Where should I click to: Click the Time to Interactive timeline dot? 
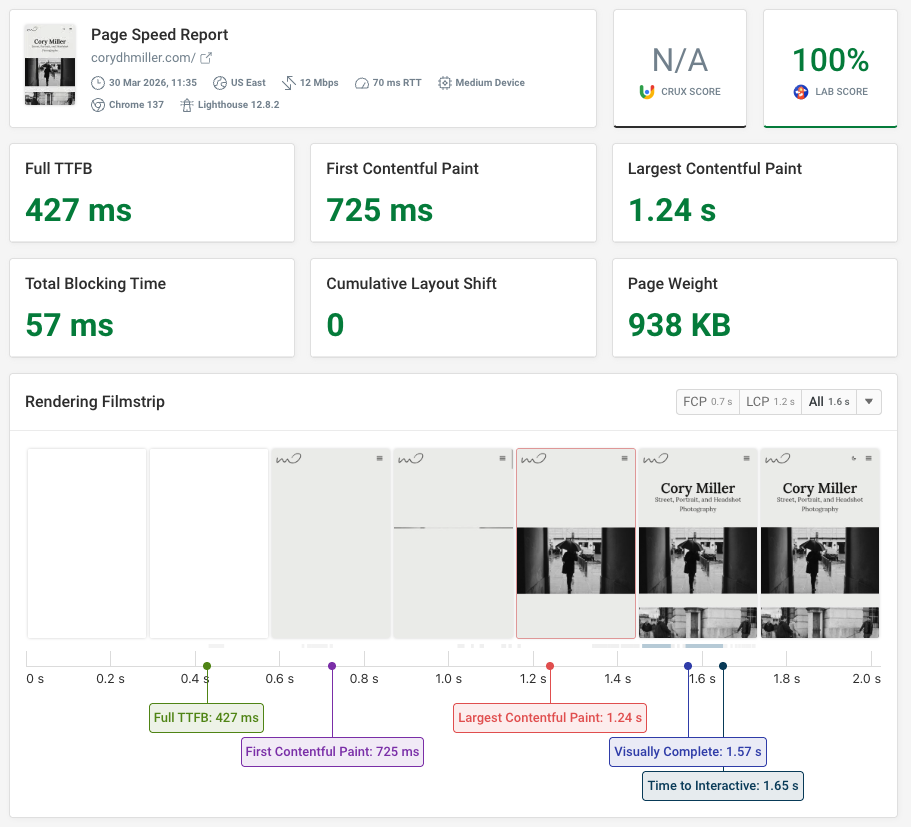(722, 665)
